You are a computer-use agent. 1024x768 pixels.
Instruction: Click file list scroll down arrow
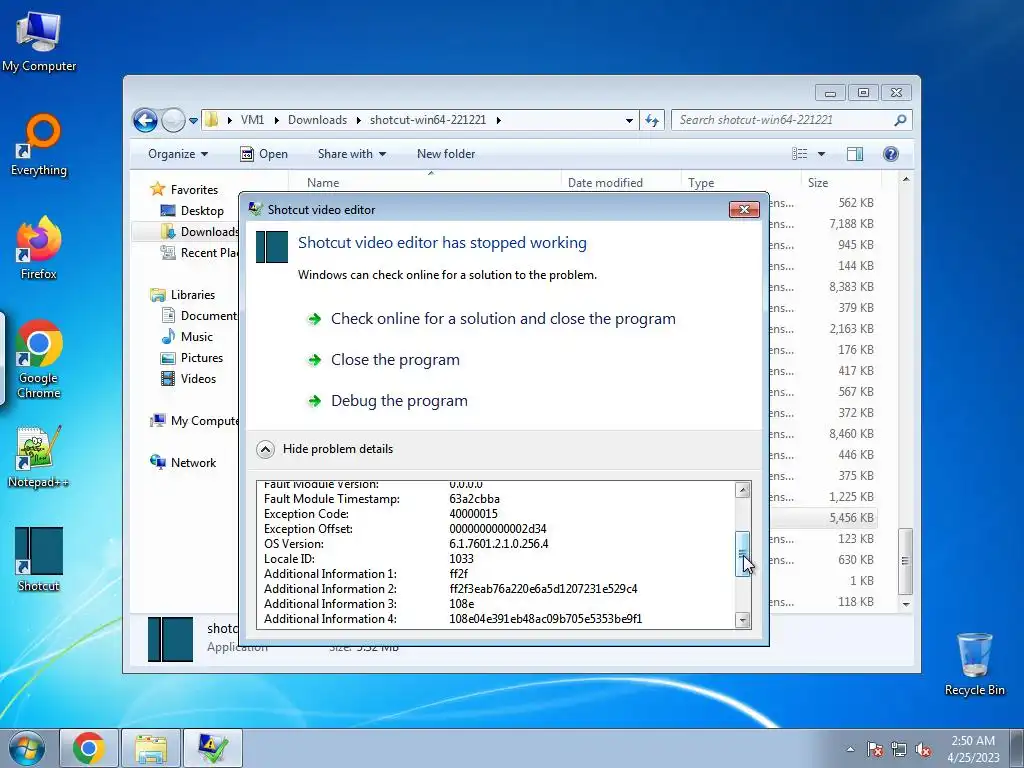pos(905,604)
